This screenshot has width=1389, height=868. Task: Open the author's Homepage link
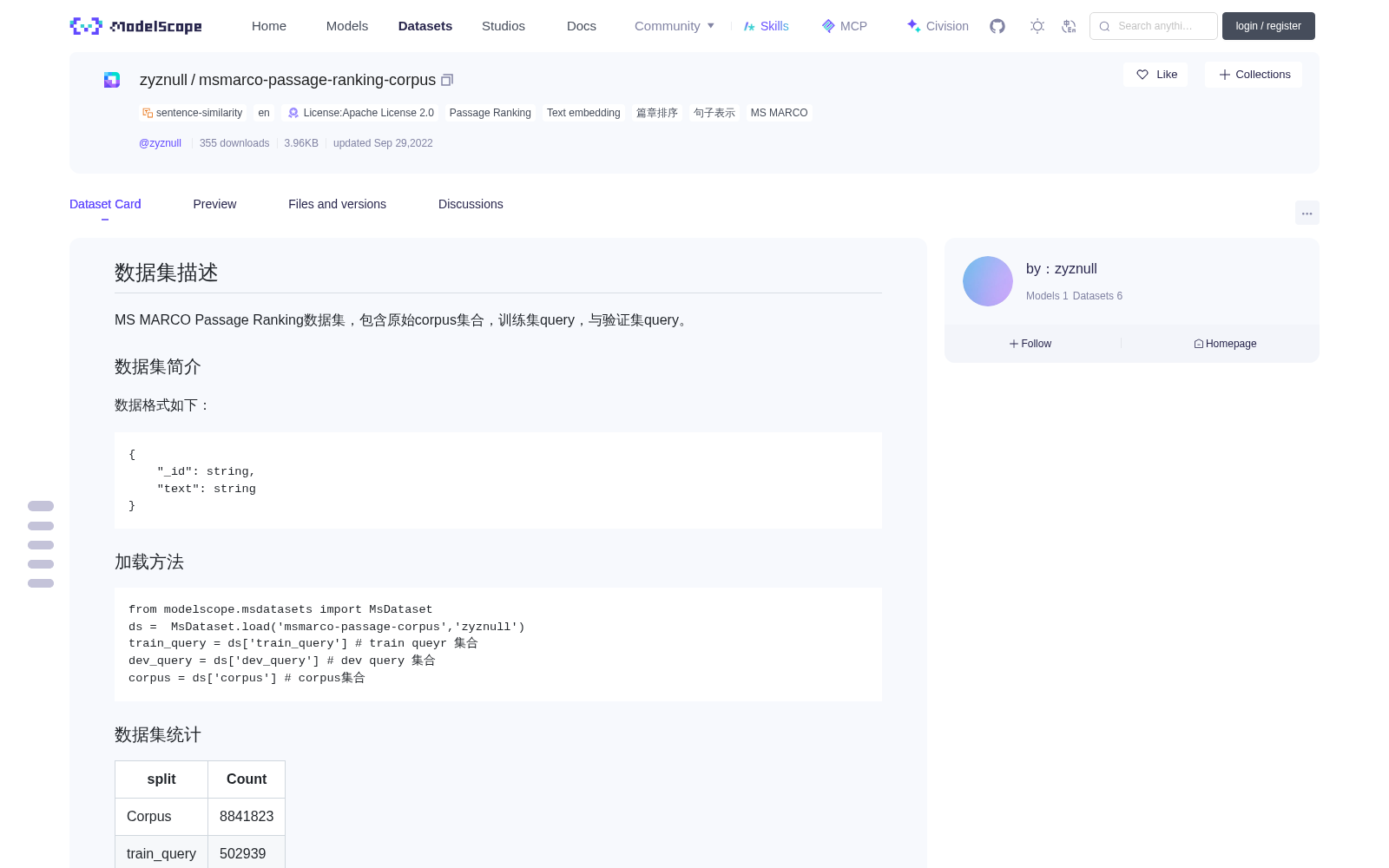point(1225,344)
